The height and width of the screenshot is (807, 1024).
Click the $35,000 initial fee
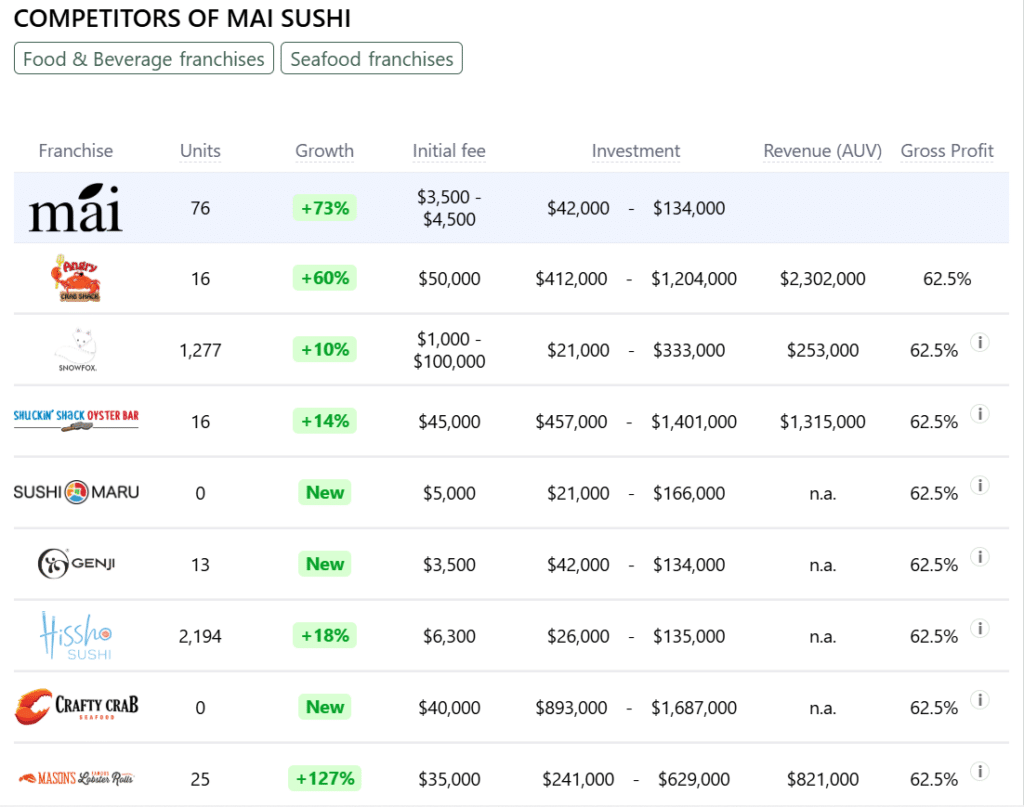click(x=449, y=780)
